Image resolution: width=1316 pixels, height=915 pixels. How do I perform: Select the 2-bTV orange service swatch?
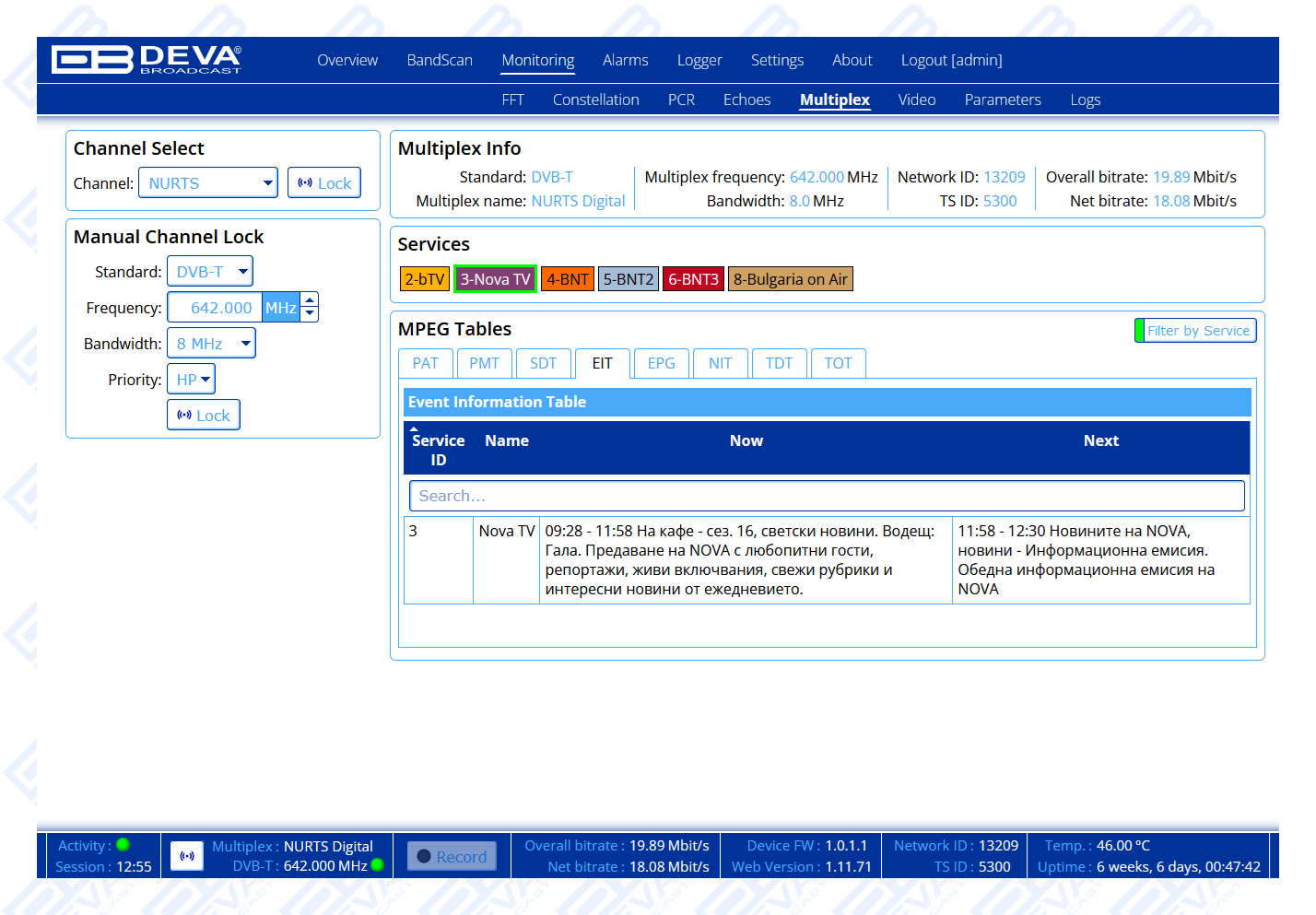pos(424,279)
